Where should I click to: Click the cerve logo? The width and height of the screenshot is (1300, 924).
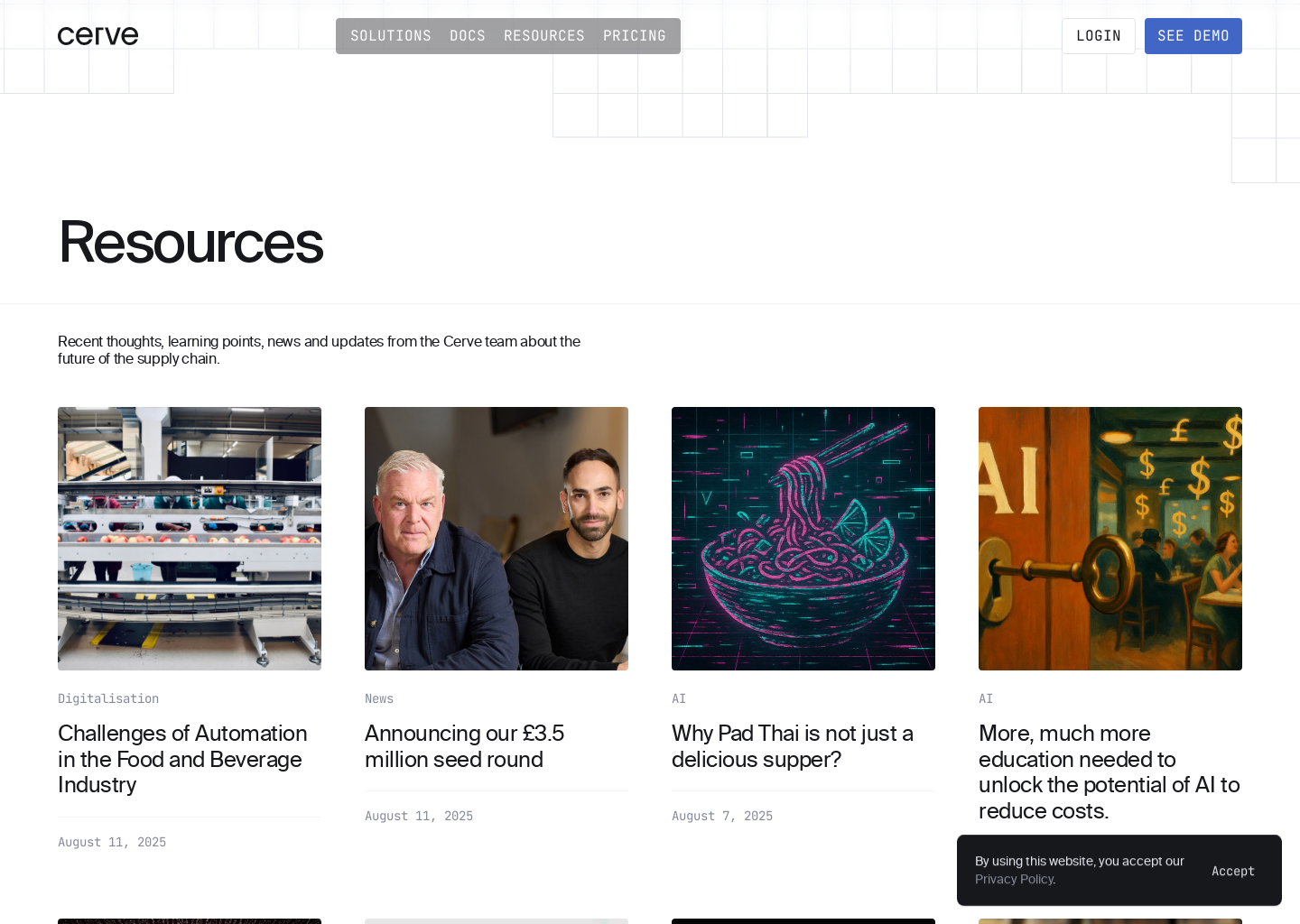[97, 35]
